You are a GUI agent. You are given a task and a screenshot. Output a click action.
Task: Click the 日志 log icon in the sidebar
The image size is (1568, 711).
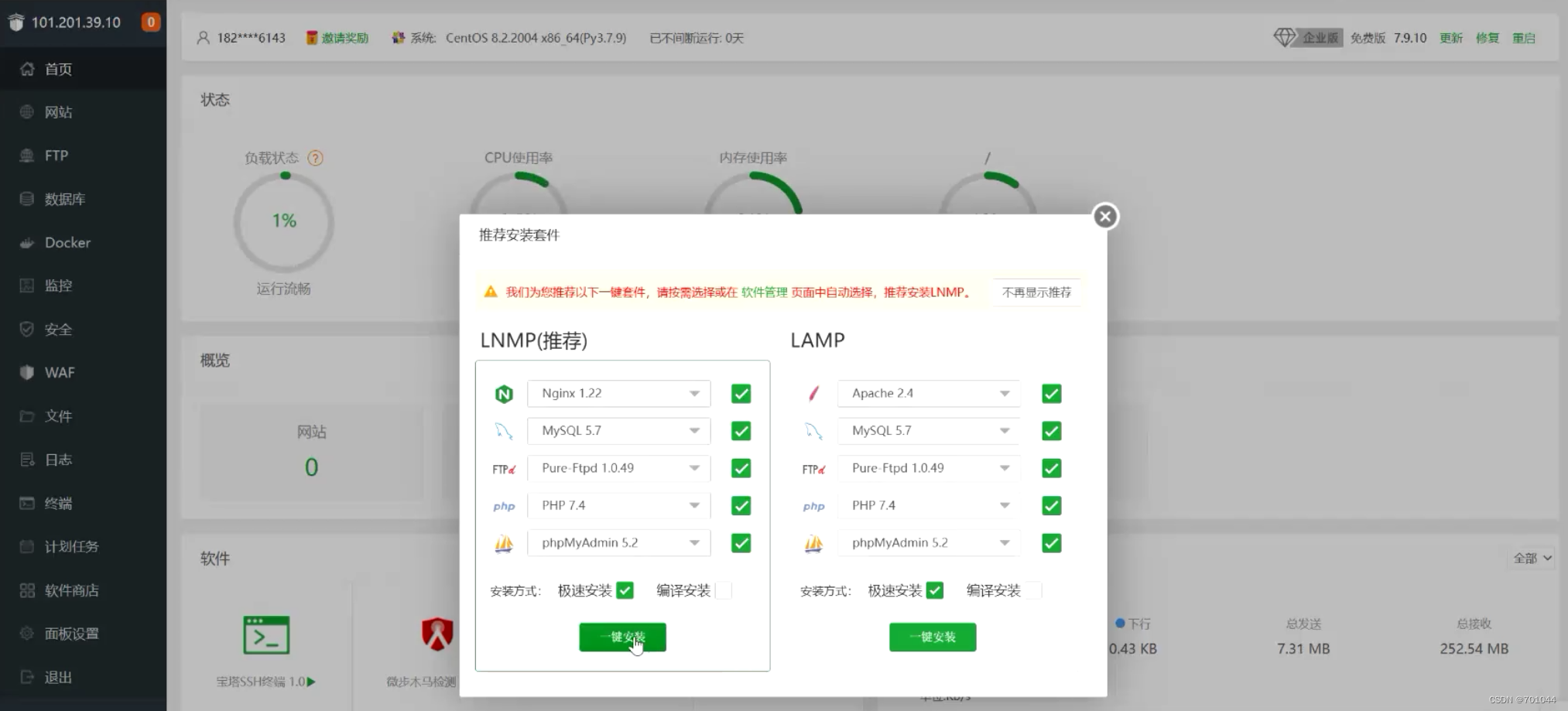[x=27, y=460]
